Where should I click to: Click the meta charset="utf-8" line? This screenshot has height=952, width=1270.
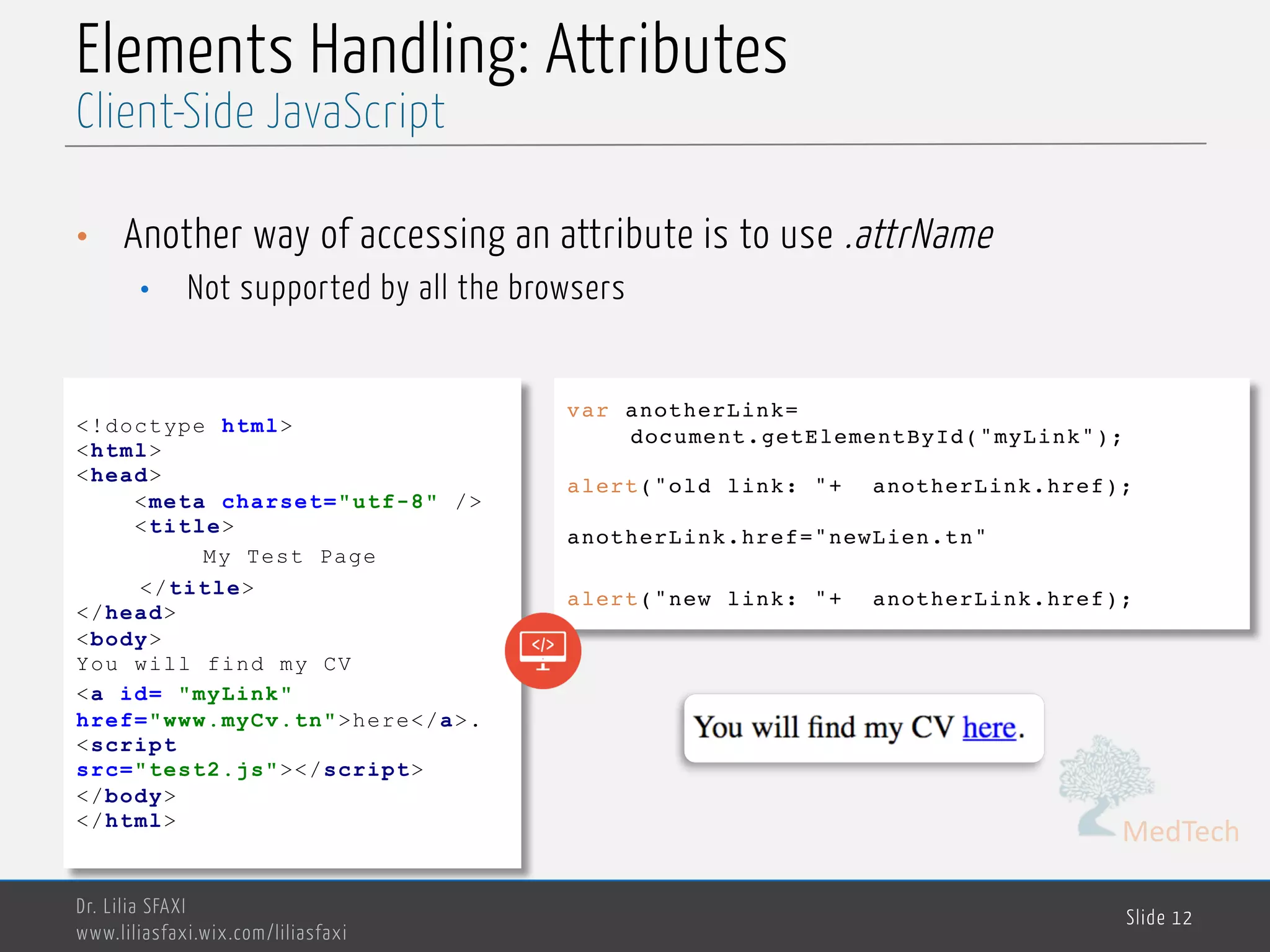click(308, 501)
